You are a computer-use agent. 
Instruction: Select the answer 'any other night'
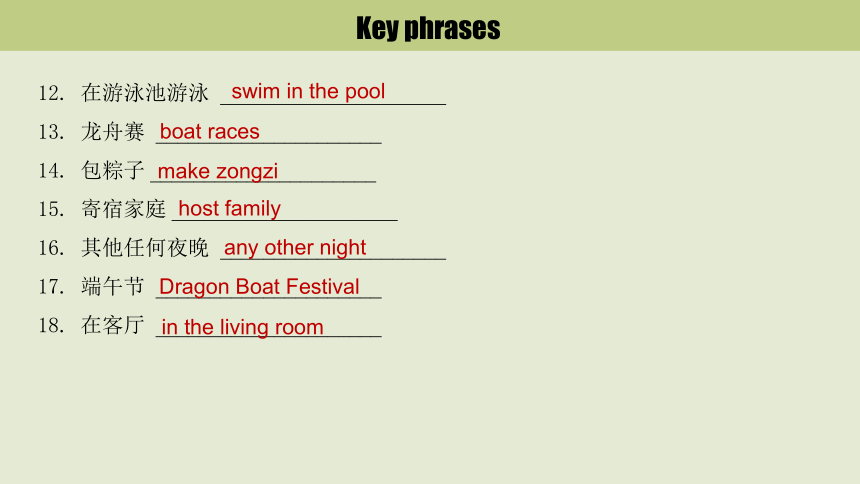click(295, 247)
